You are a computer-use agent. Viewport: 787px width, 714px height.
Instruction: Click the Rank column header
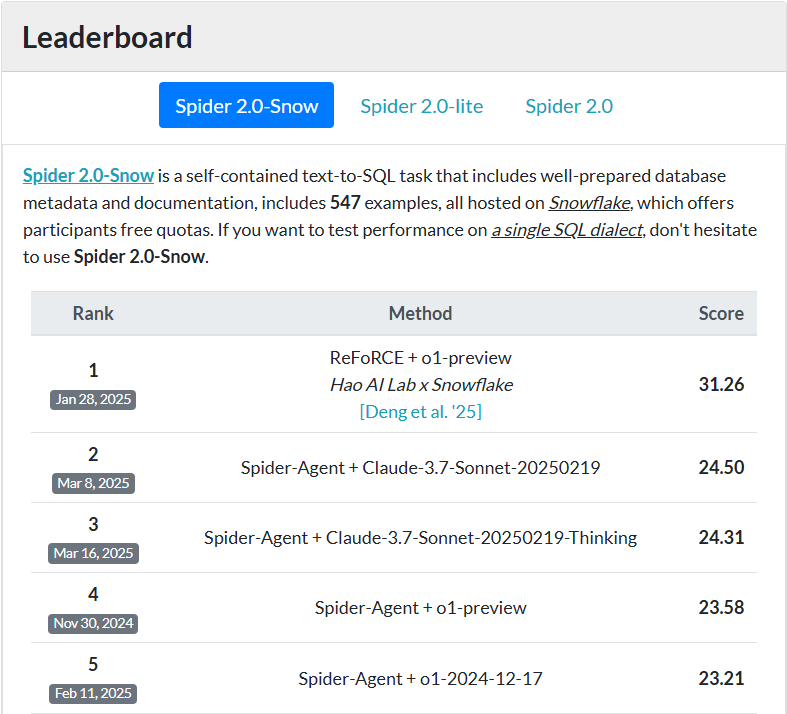coord(93,313)
